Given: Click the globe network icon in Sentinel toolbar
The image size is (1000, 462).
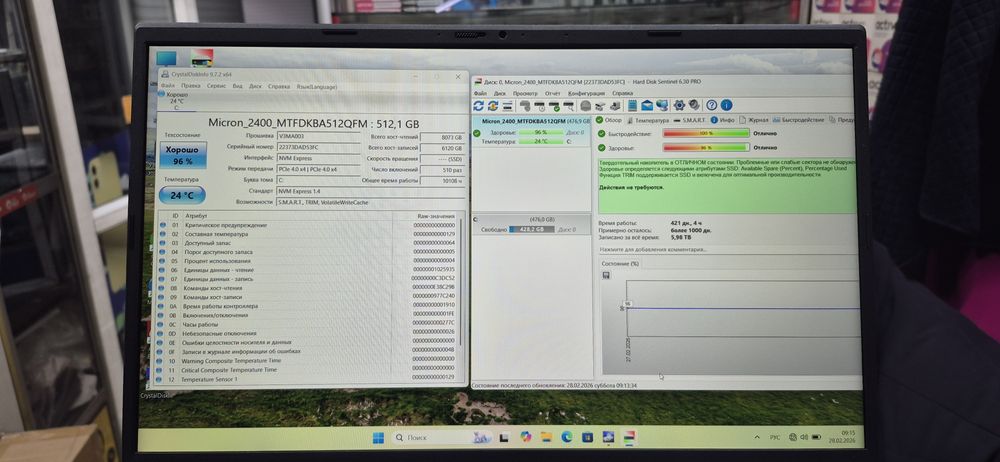Looking at the screenshot, I should (x=662, y=105).
